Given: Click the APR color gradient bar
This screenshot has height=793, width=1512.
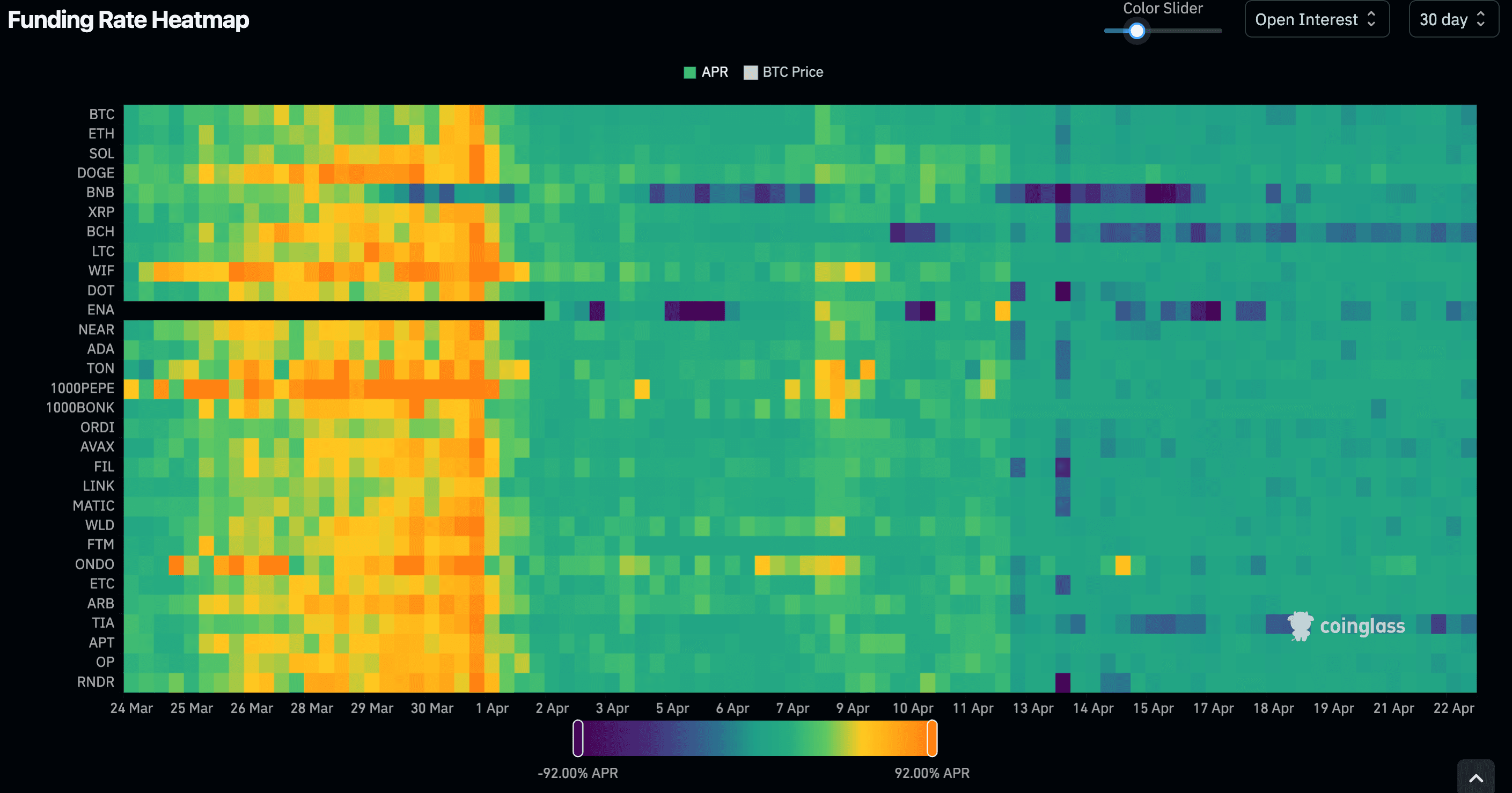Looking at the screenshot, I should click(755, 738).
